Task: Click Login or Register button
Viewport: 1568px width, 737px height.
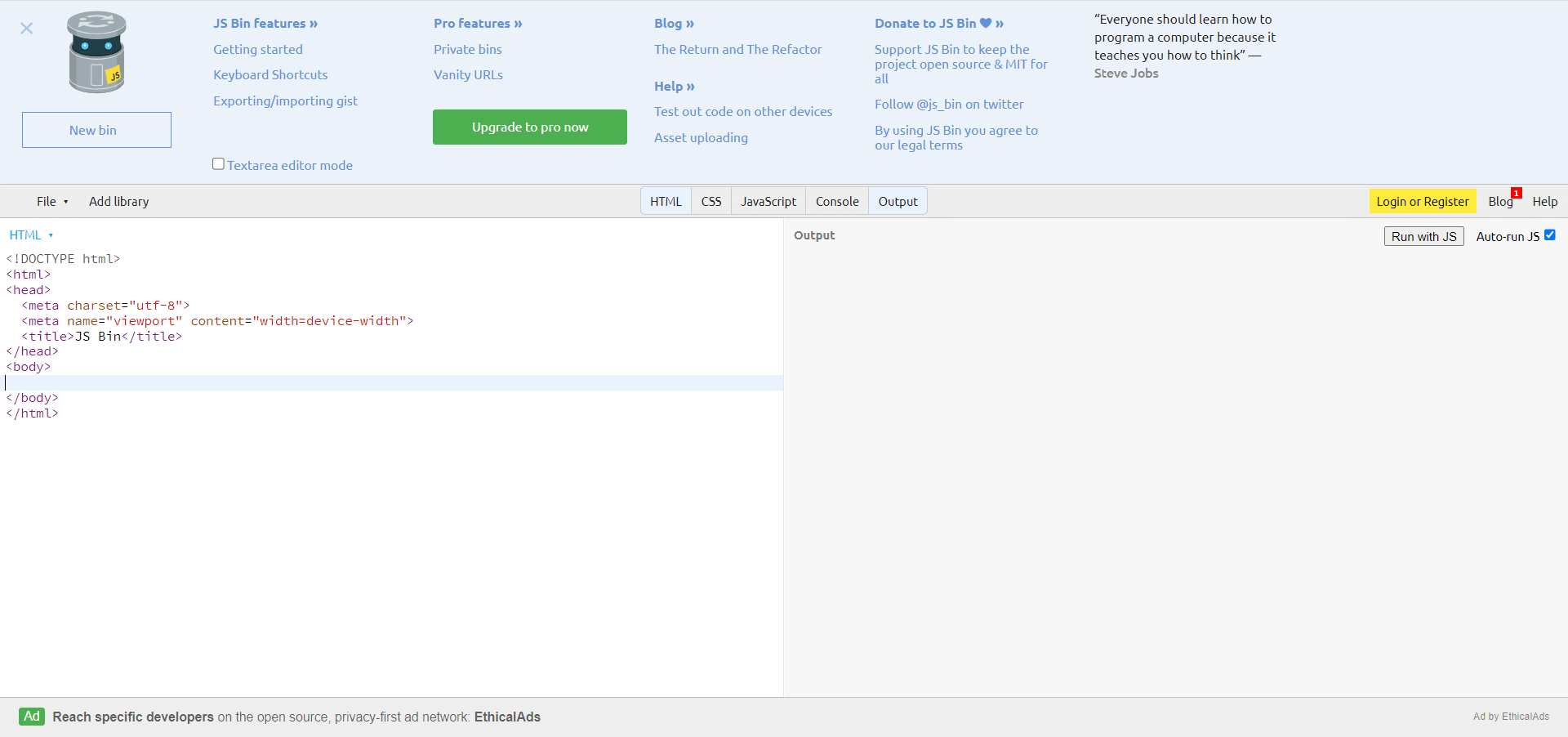Action: [x=1423, y=202]
